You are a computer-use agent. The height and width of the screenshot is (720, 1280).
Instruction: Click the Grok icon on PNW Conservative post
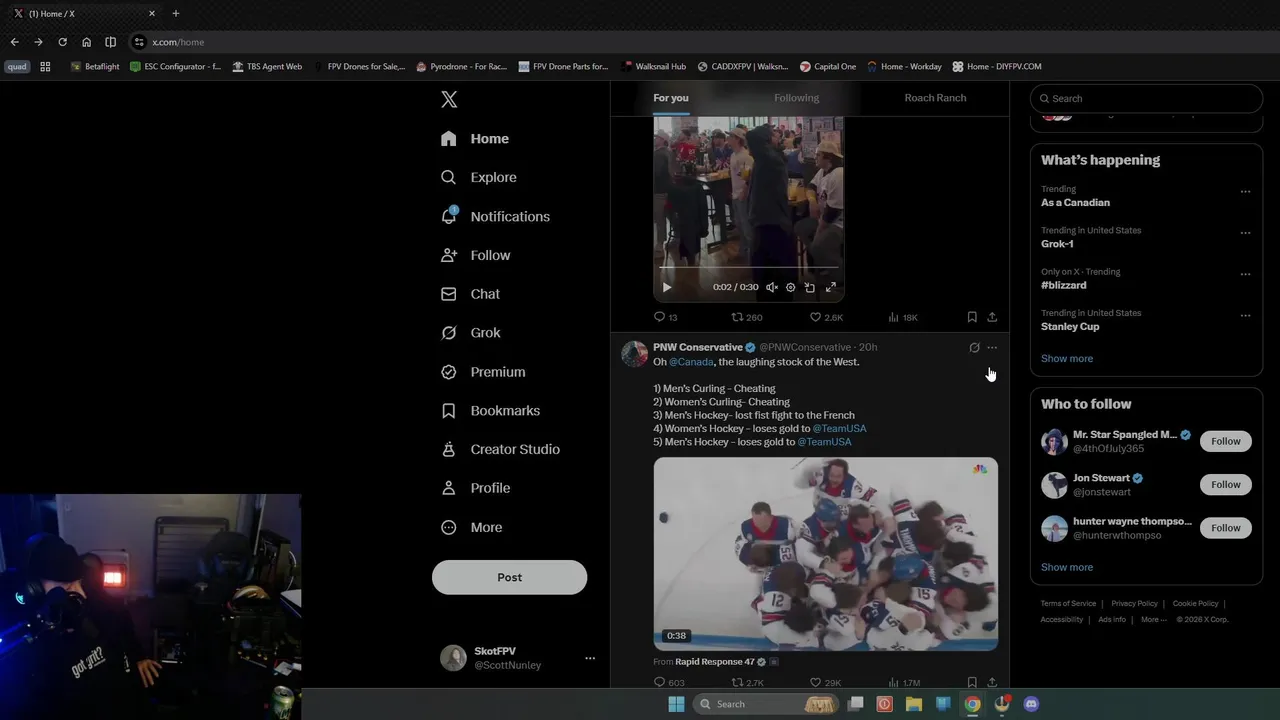click(x=974, y=348)
